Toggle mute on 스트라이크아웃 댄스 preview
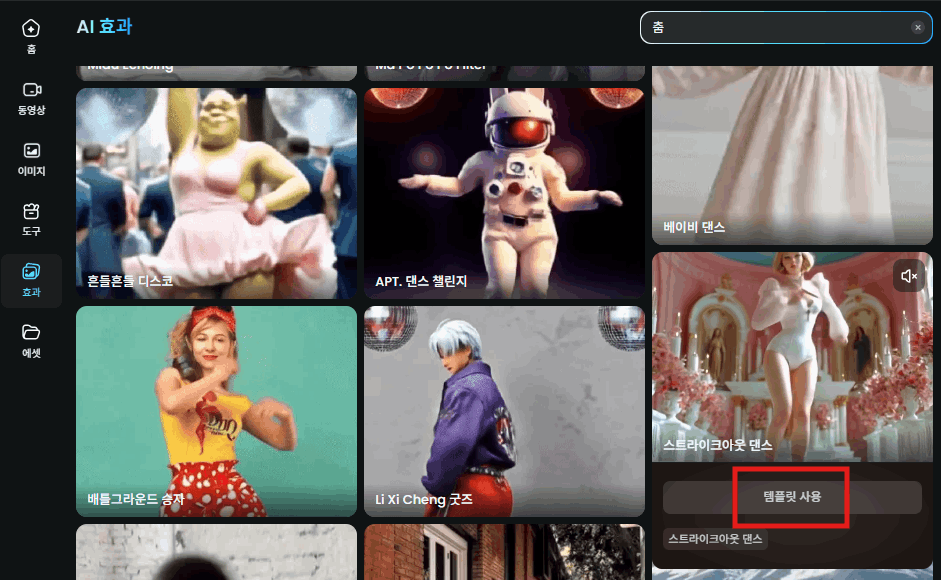Screen dimensions: 941x580 point(909,276)
